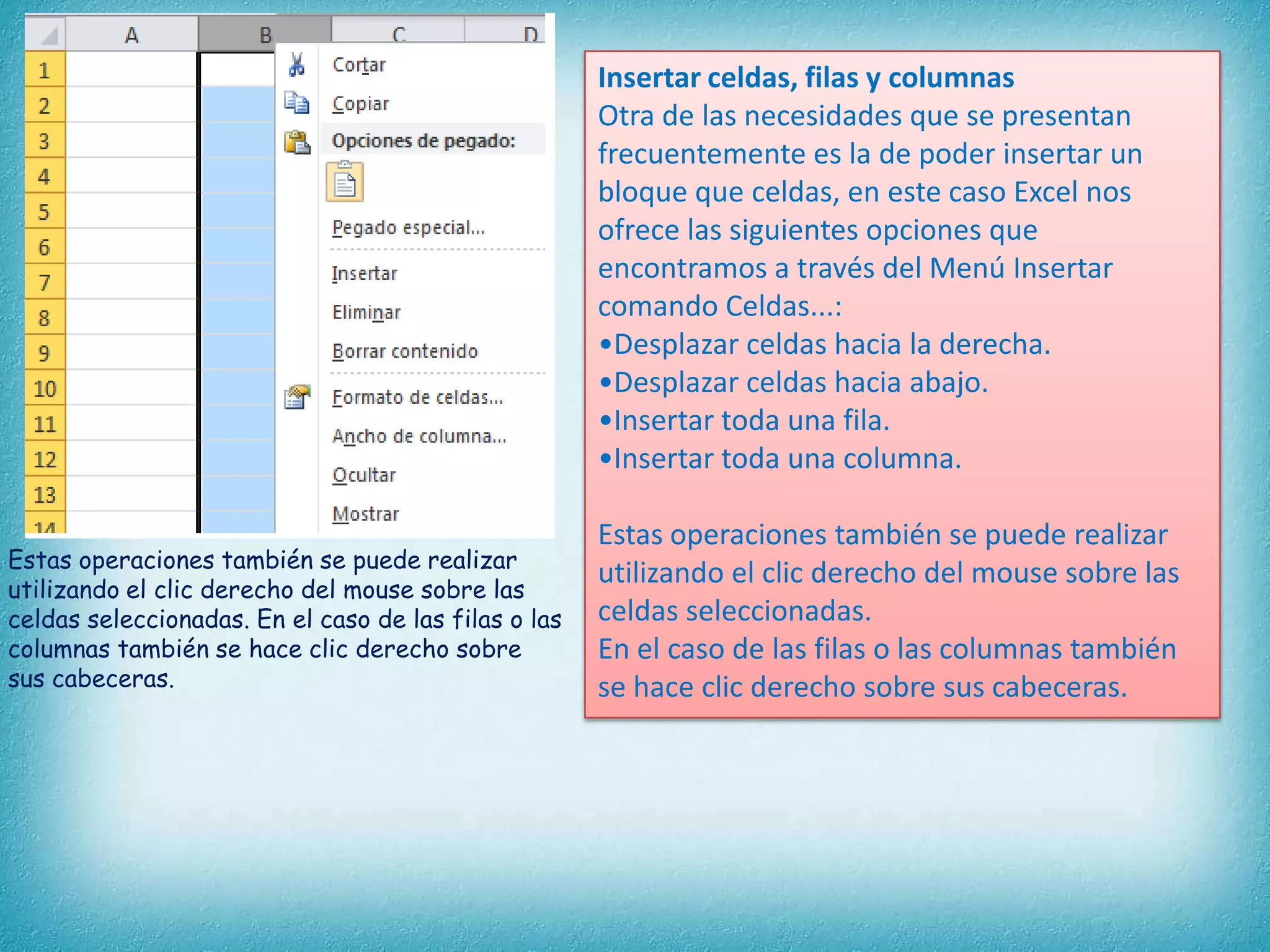Click bullet 'Insertar toda una fila.'
This screenshot has height=952, width=1270.
[744, 420]
